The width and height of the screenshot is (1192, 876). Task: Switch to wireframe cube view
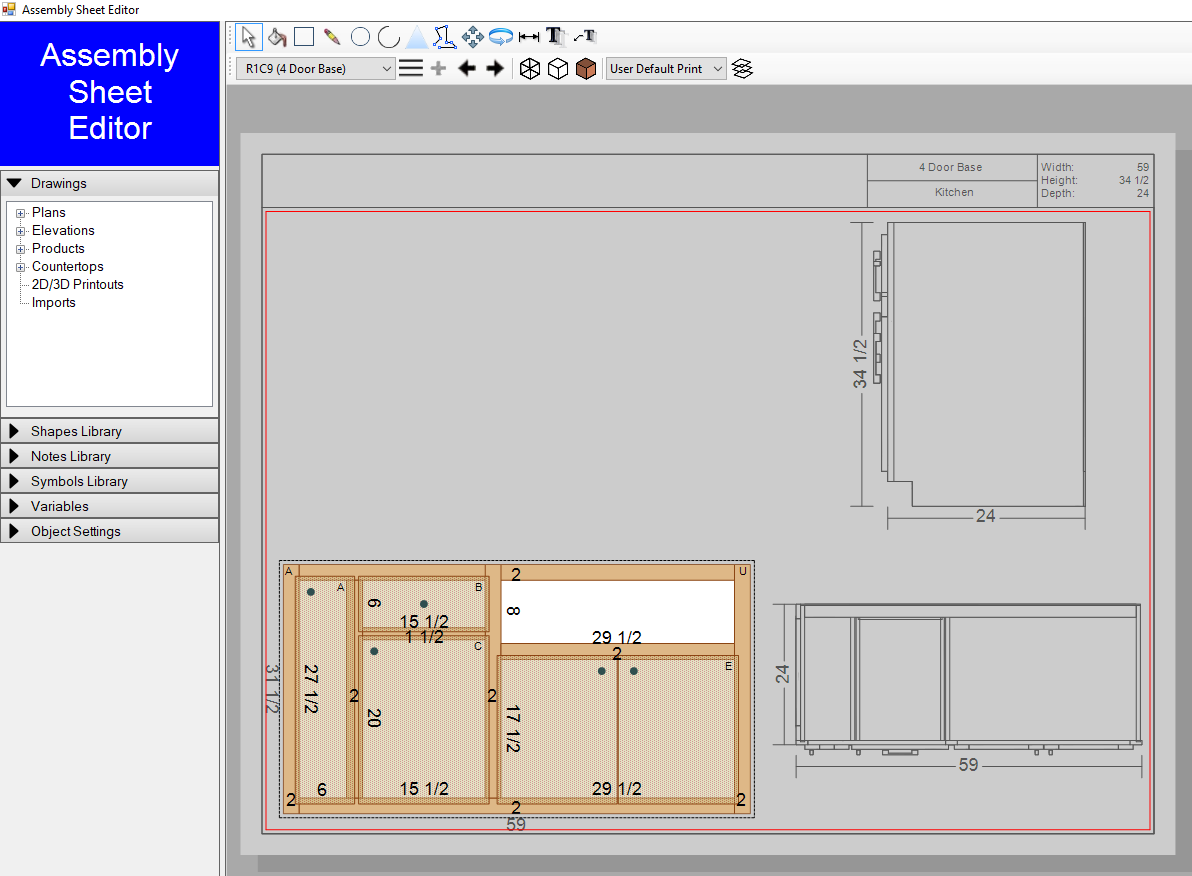click(530, 69)
